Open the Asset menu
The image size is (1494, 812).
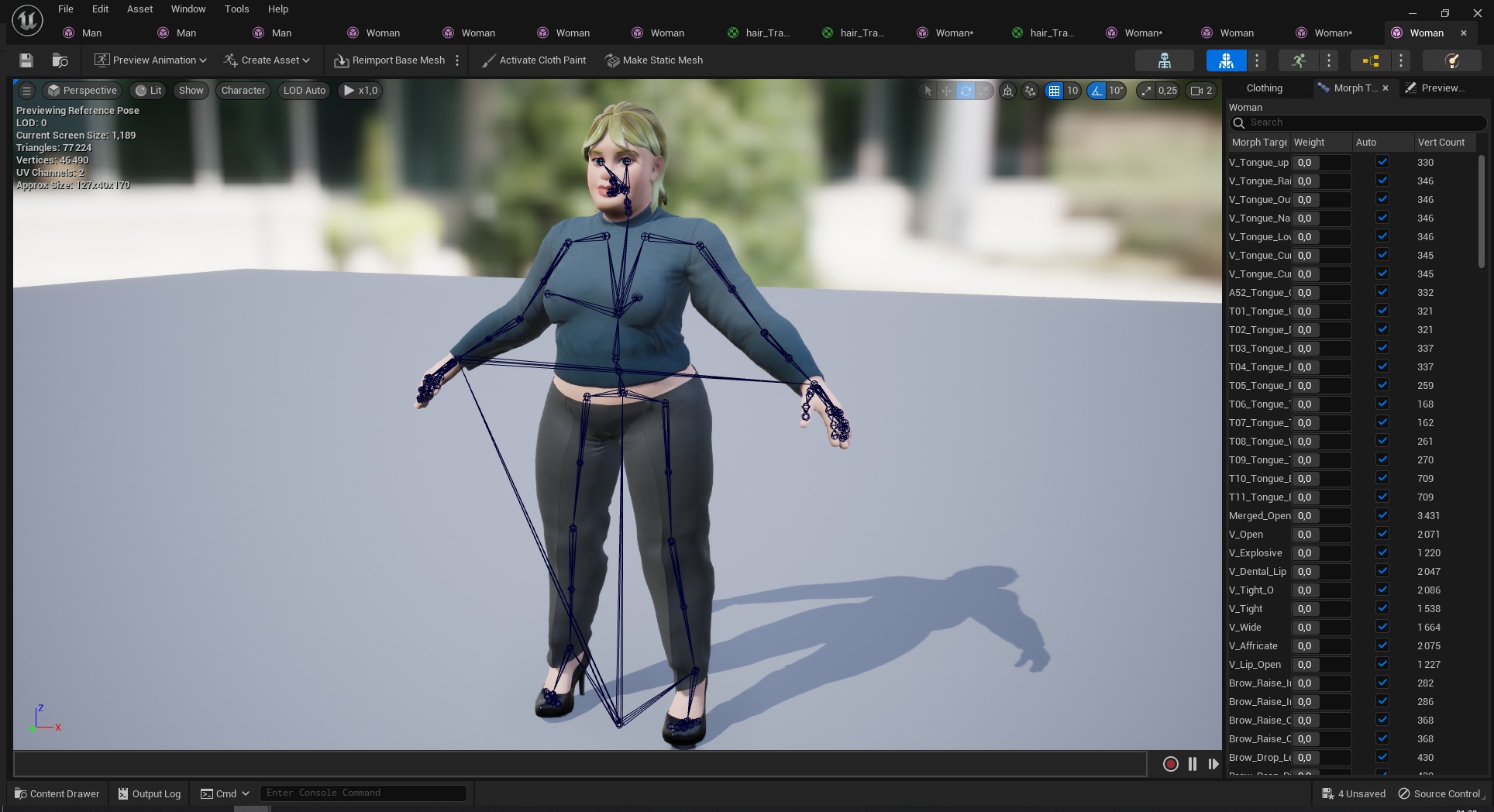click(x=140, y=9)
